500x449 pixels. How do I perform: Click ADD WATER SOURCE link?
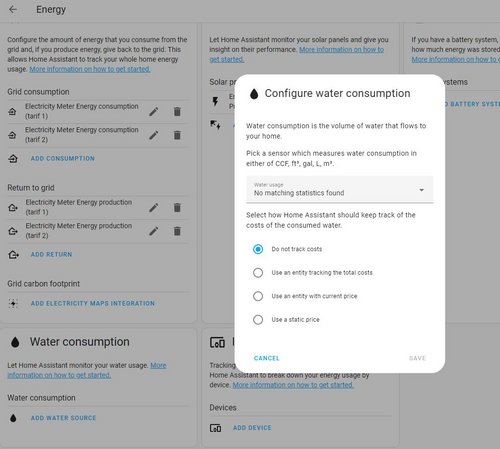[63, 418]
